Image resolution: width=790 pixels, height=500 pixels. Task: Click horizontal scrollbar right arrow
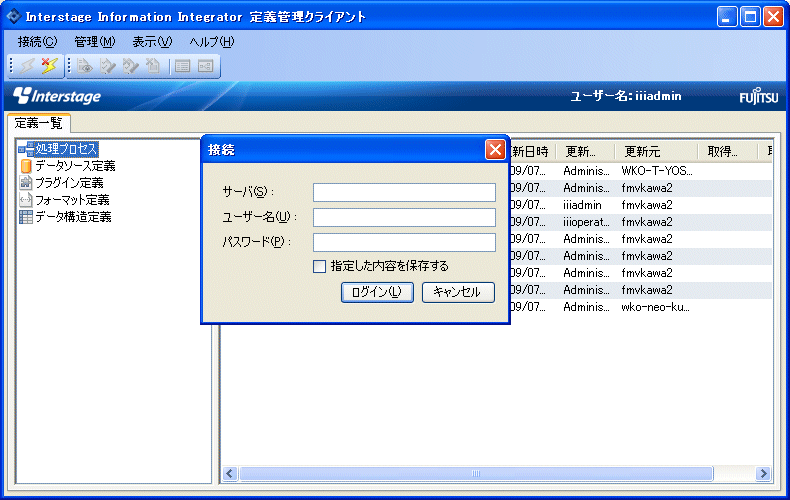coord(763,474)
